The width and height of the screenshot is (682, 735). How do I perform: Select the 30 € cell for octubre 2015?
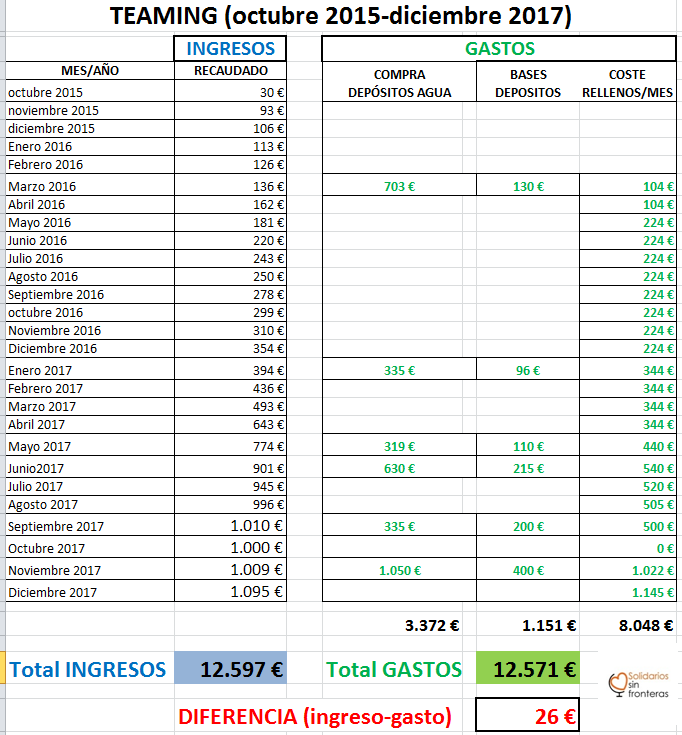pos(230,92)
